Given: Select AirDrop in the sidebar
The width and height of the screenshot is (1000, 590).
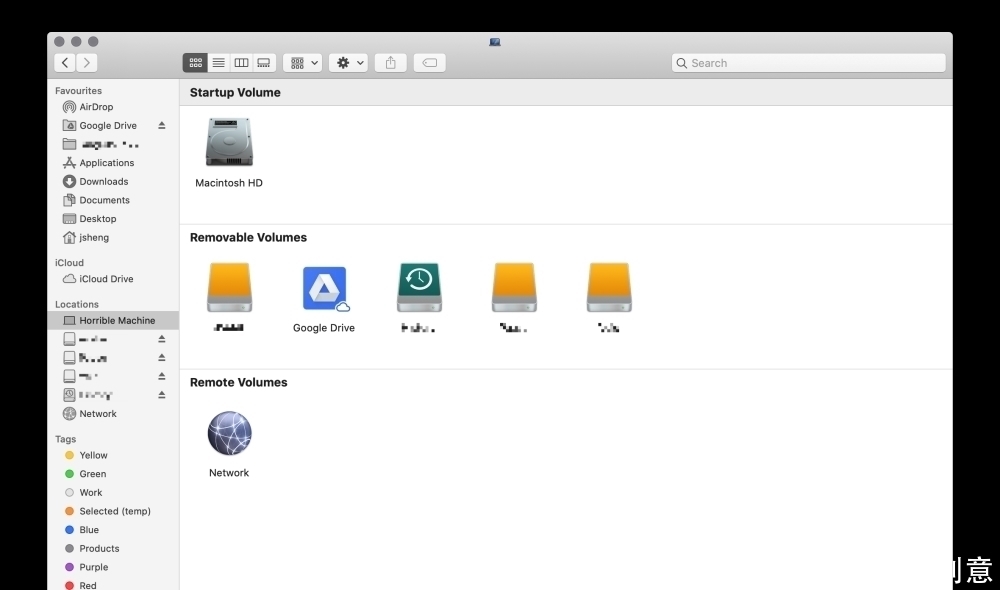Looking at the screenshot, I should tap(96, 107).
